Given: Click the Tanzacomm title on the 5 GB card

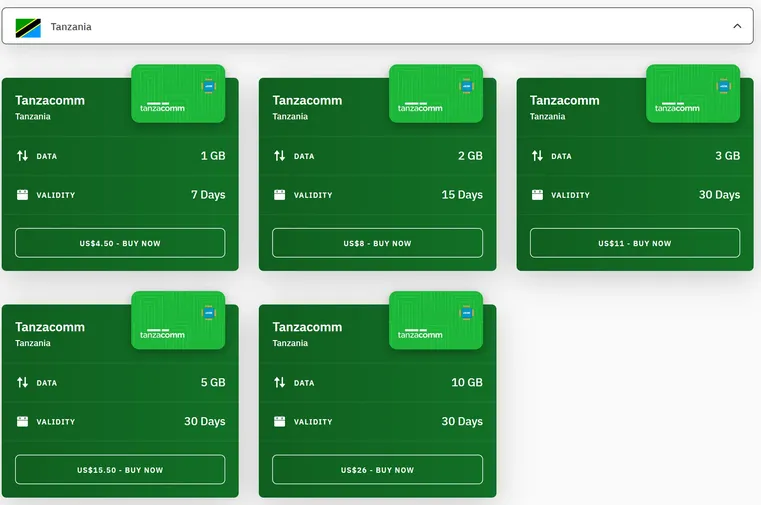Looking at the screenshot, I should click(50, 327).
